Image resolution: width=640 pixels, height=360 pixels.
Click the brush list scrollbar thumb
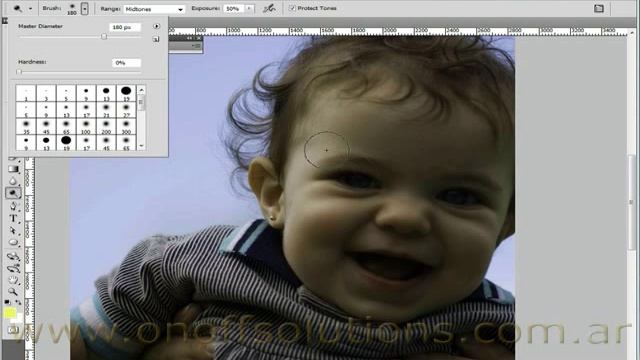141,102
